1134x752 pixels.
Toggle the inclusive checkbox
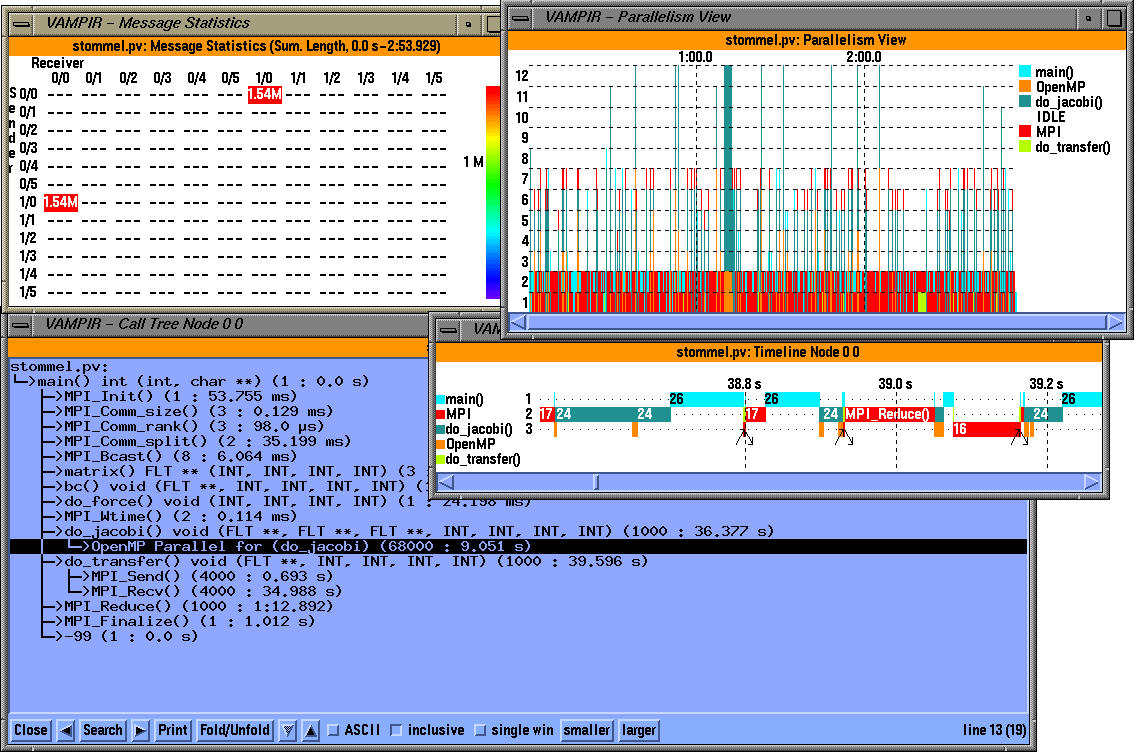pos(396,730)
